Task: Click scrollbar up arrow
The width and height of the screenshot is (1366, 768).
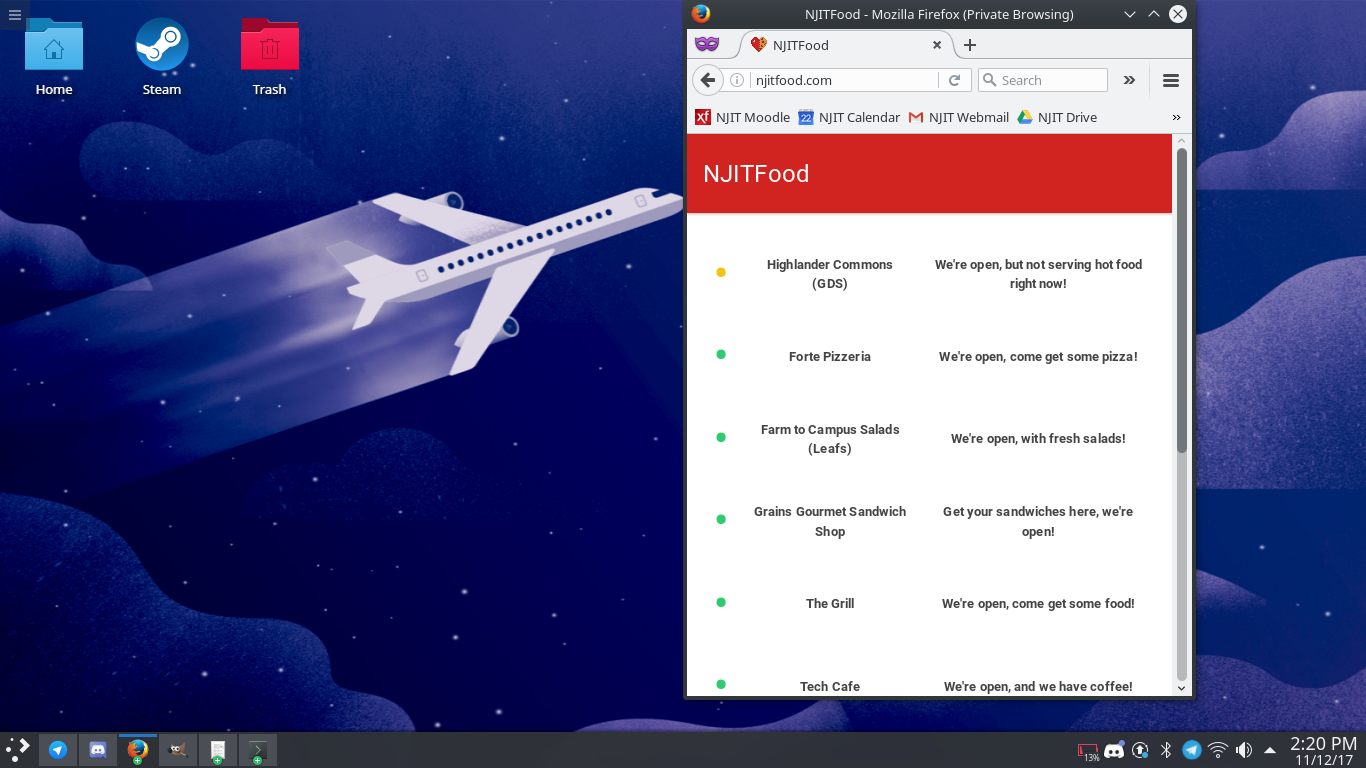Action: click(1182, 141)
